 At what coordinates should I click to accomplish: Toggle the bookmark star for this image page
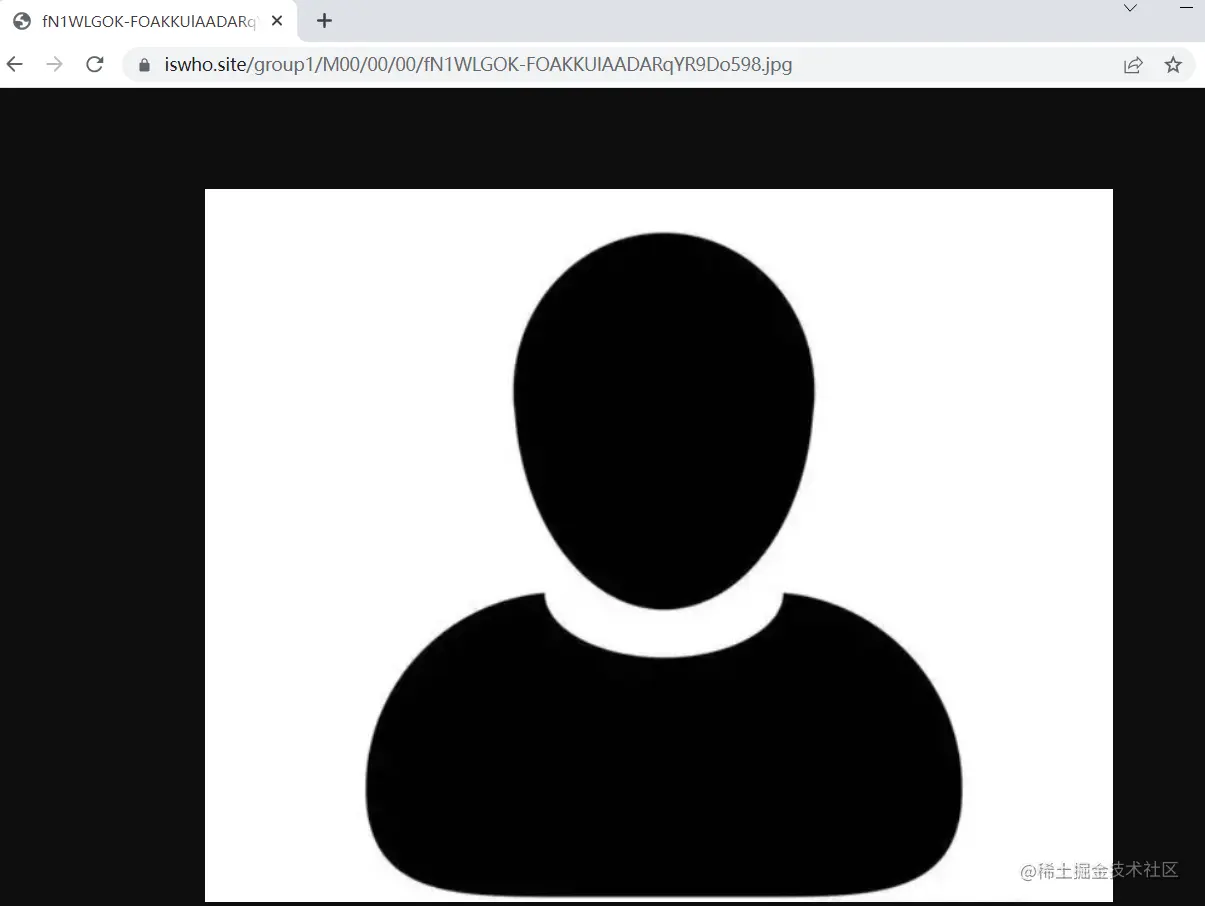point(1172,64)
